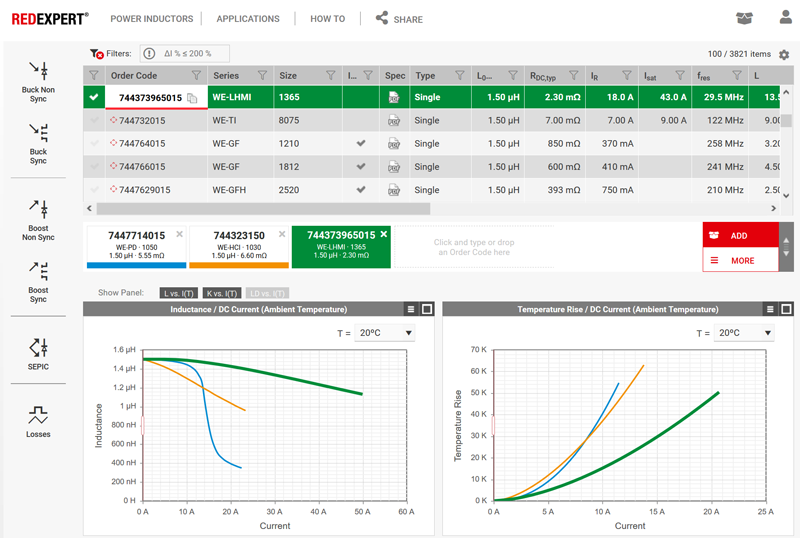The image size is (800, 538).
Task: Expand temperature dropdown on Temperature Rise chart
Action: (x=743, y=333)
